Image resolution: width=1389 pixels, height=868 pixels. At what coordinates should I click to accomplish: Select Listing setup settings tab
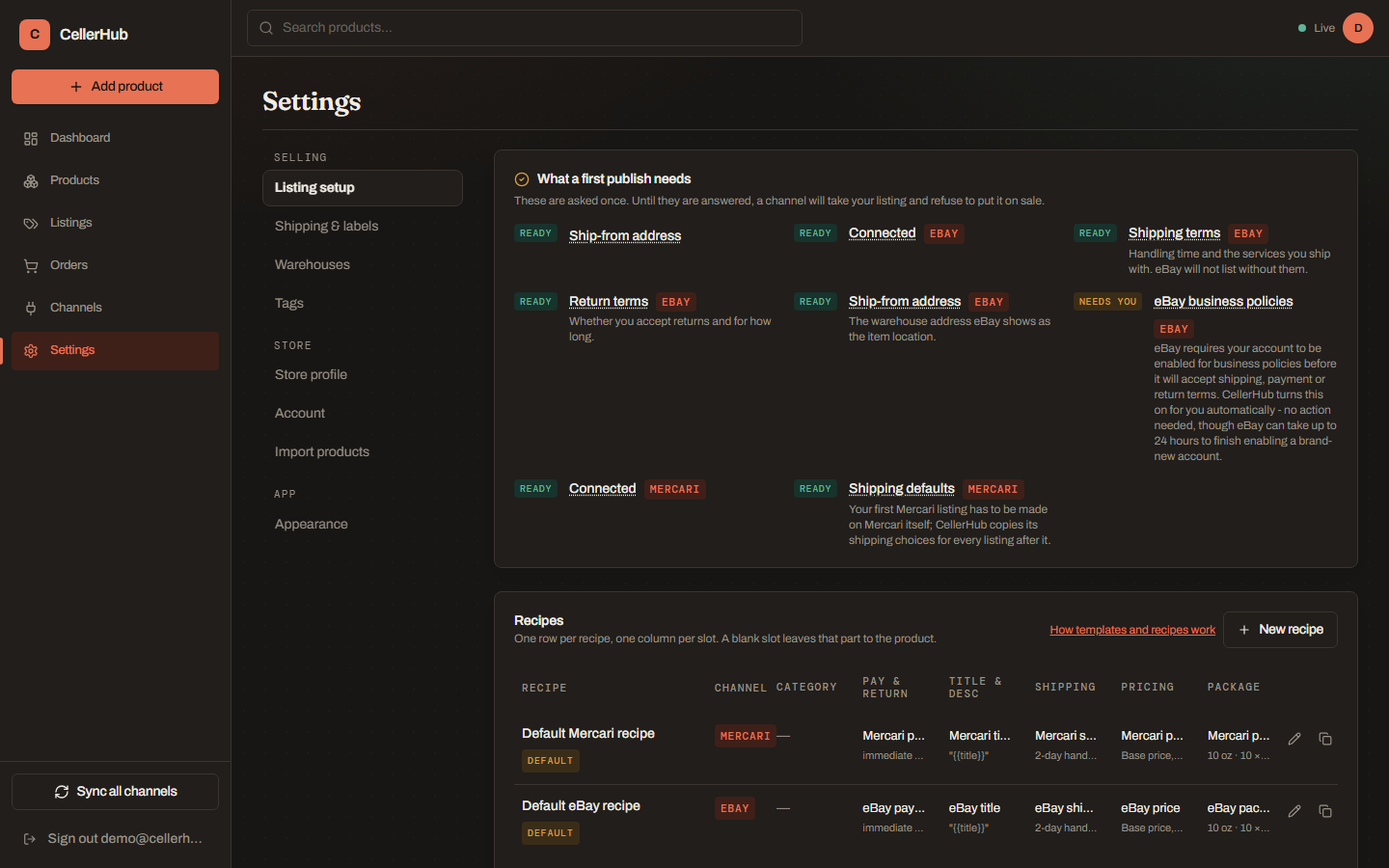[363, 188]
